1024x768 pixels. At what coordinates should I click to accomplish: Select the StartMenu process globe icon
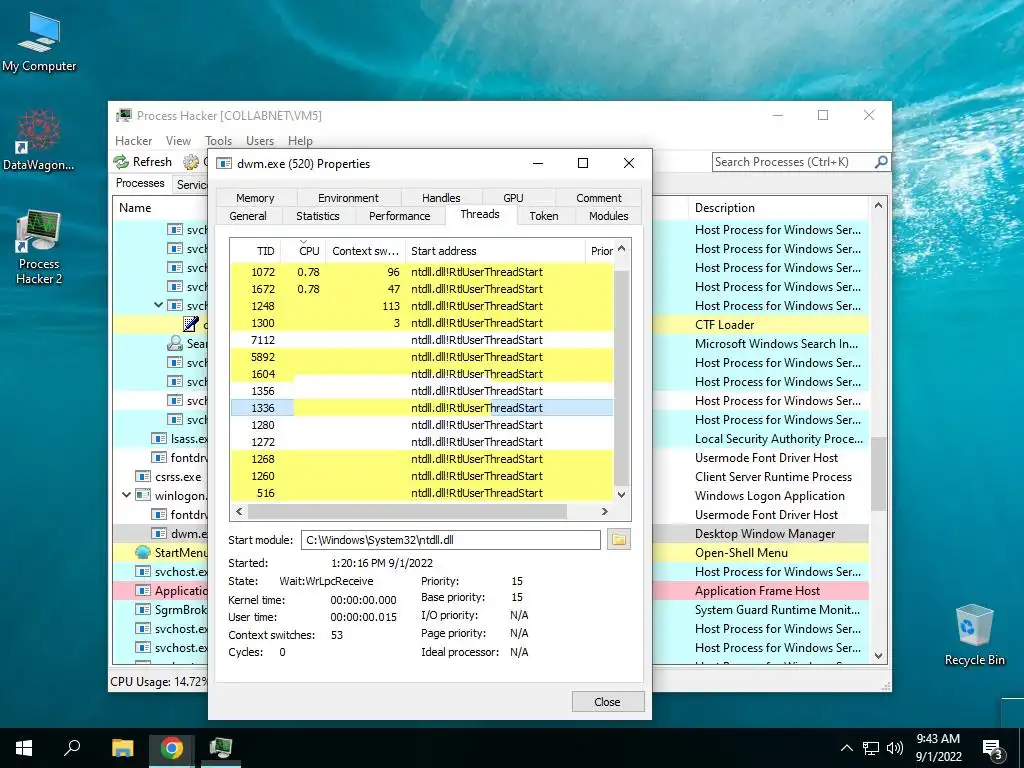coord(143,552)
